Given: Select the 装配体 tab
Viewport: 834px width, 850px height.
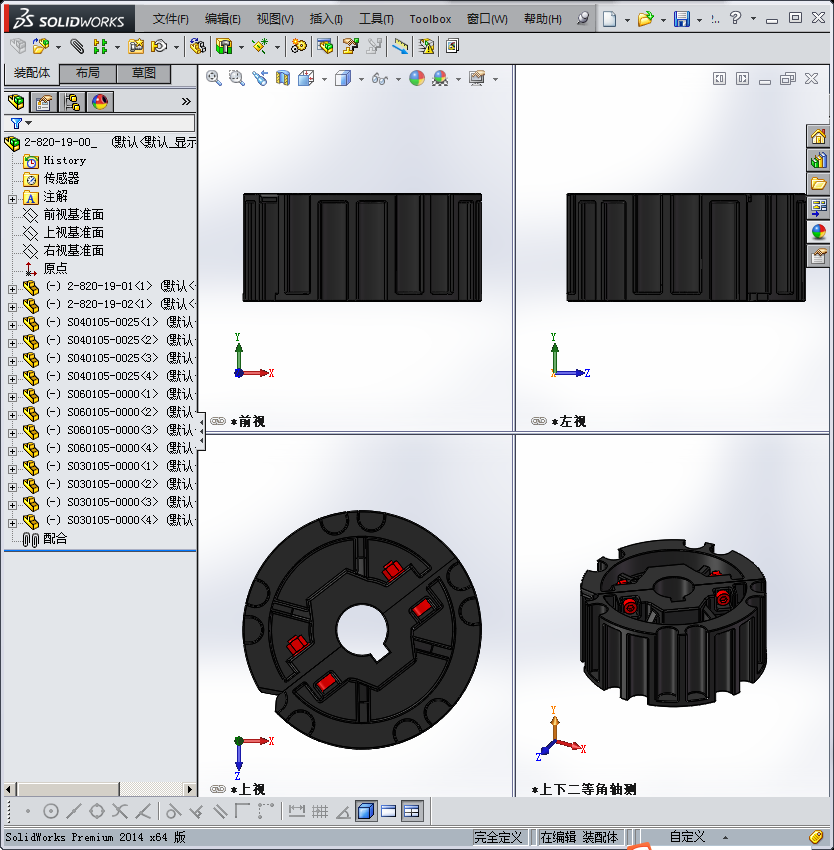Looking at the screenshot, I should pos(31,73).
